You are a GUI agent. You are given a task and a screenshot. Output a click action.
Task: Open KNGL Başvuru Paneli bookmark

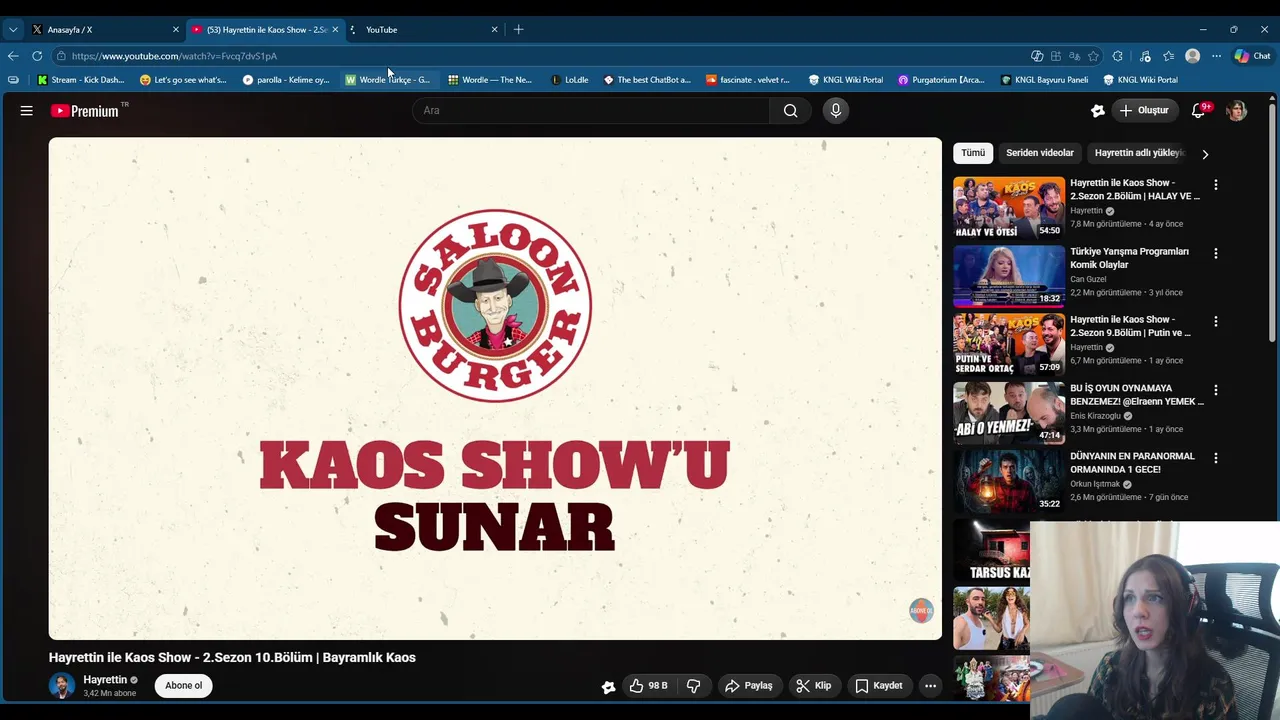1044,80
